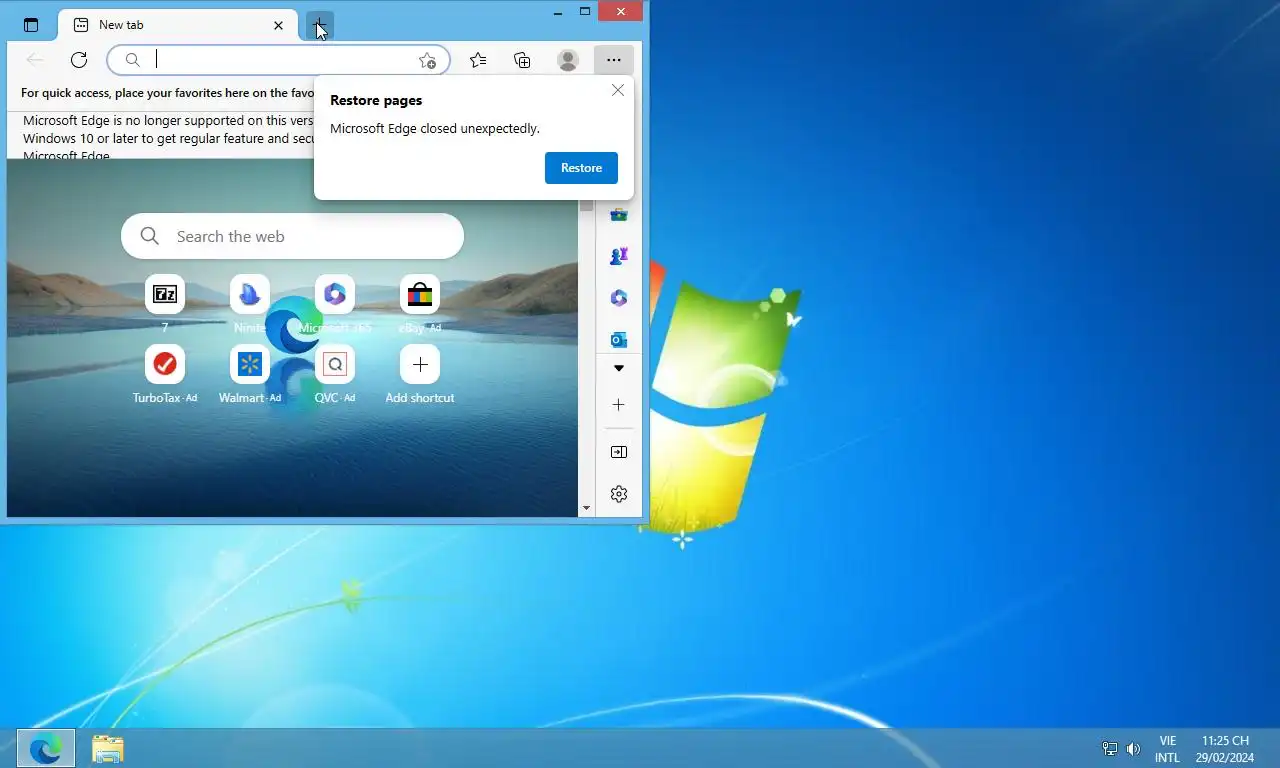Open the sidebar Tools briefcase icon
The height and width of the screenshot is (768, 1280).
click(619, 214)
